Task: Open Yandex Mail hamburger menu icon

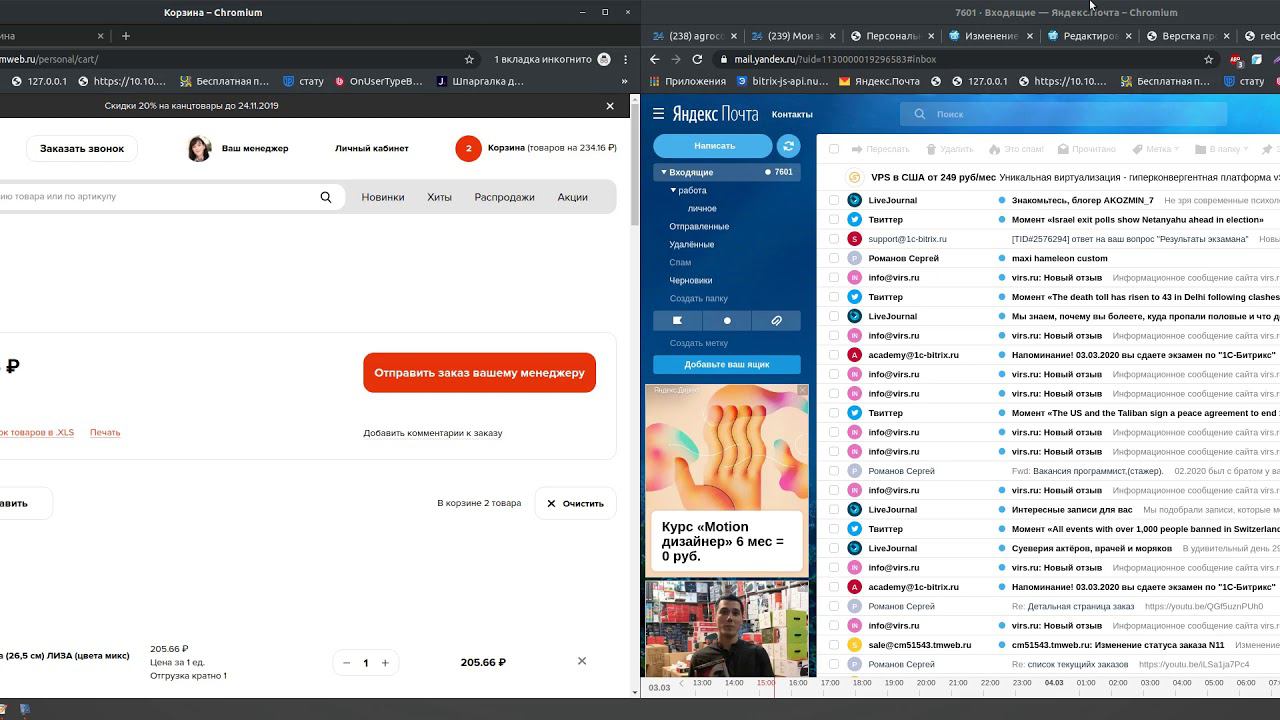Action: (658, 114)
